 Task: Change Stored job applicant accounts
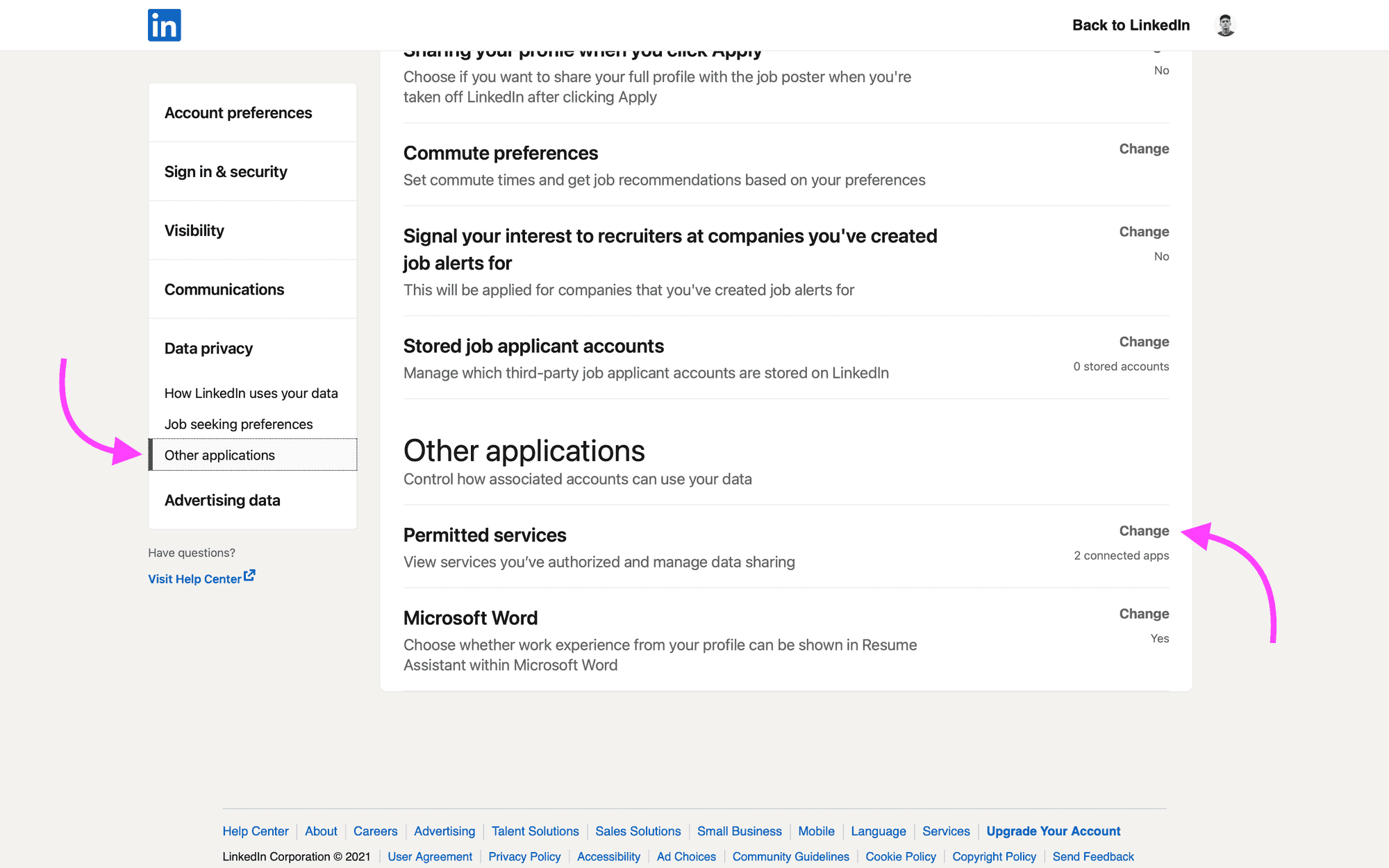click(x=1144, y=342)
